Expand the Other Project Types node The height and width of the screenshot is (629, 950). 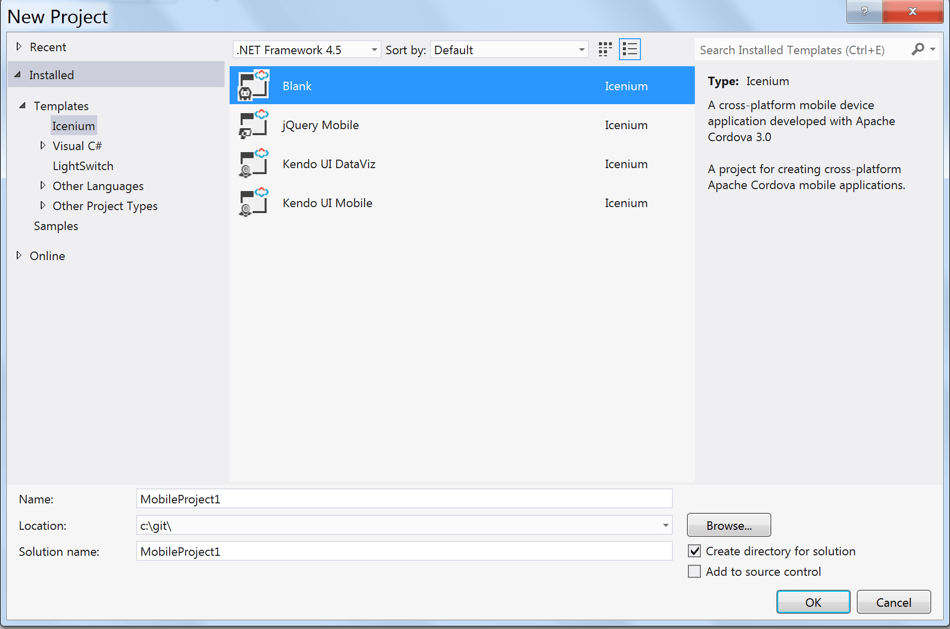pos(42,205)
